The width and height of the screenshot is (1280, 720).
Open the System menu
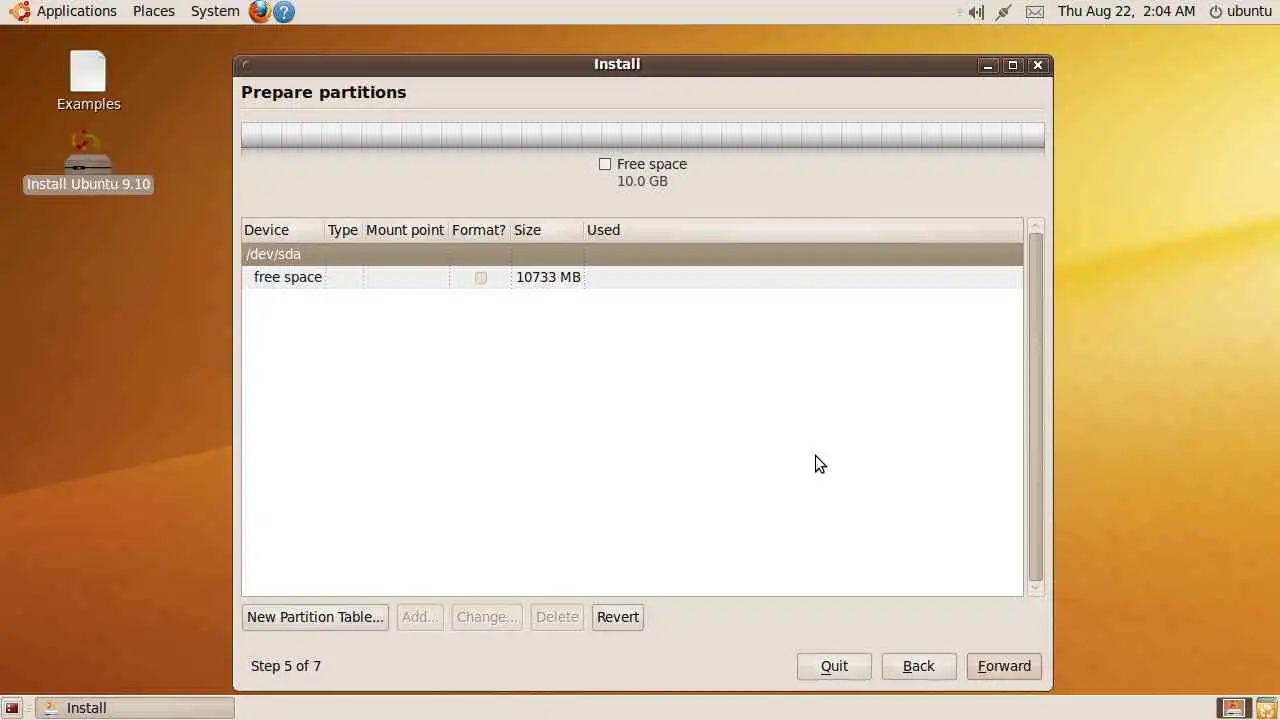(215, 11)
